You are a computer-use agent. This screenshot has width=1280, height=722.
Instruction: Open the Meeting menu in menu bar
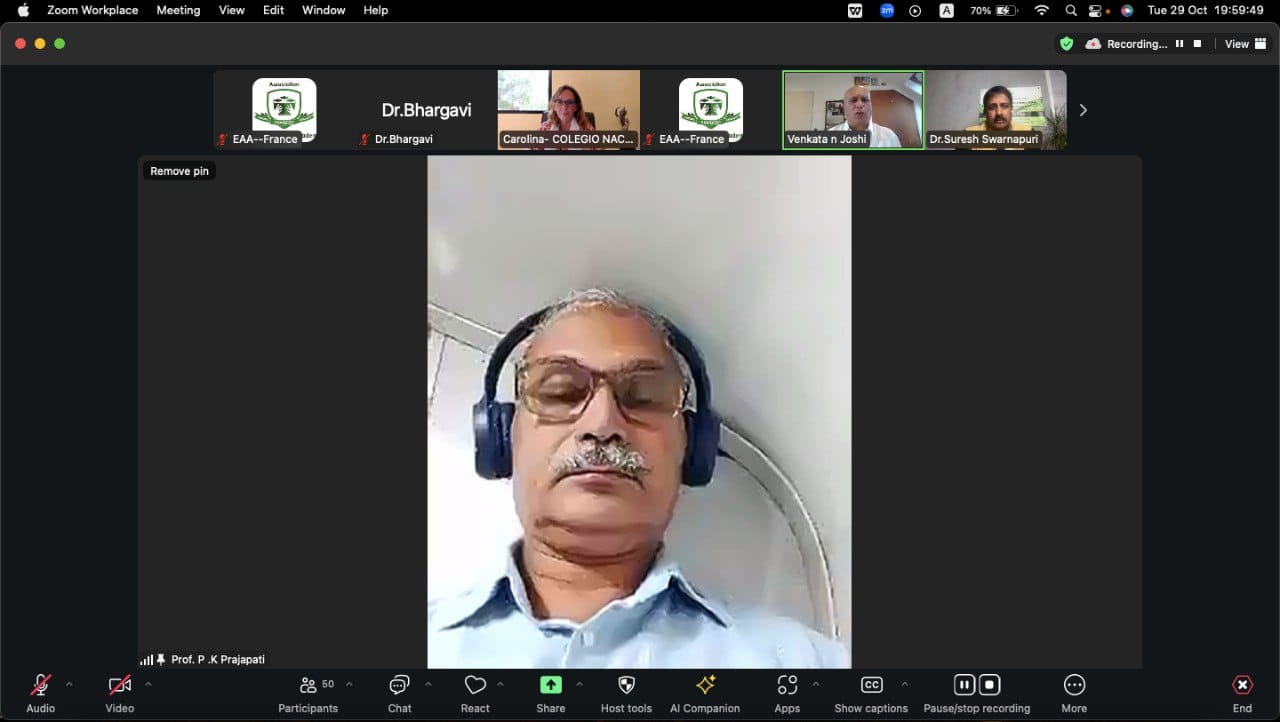pos(178,10)
